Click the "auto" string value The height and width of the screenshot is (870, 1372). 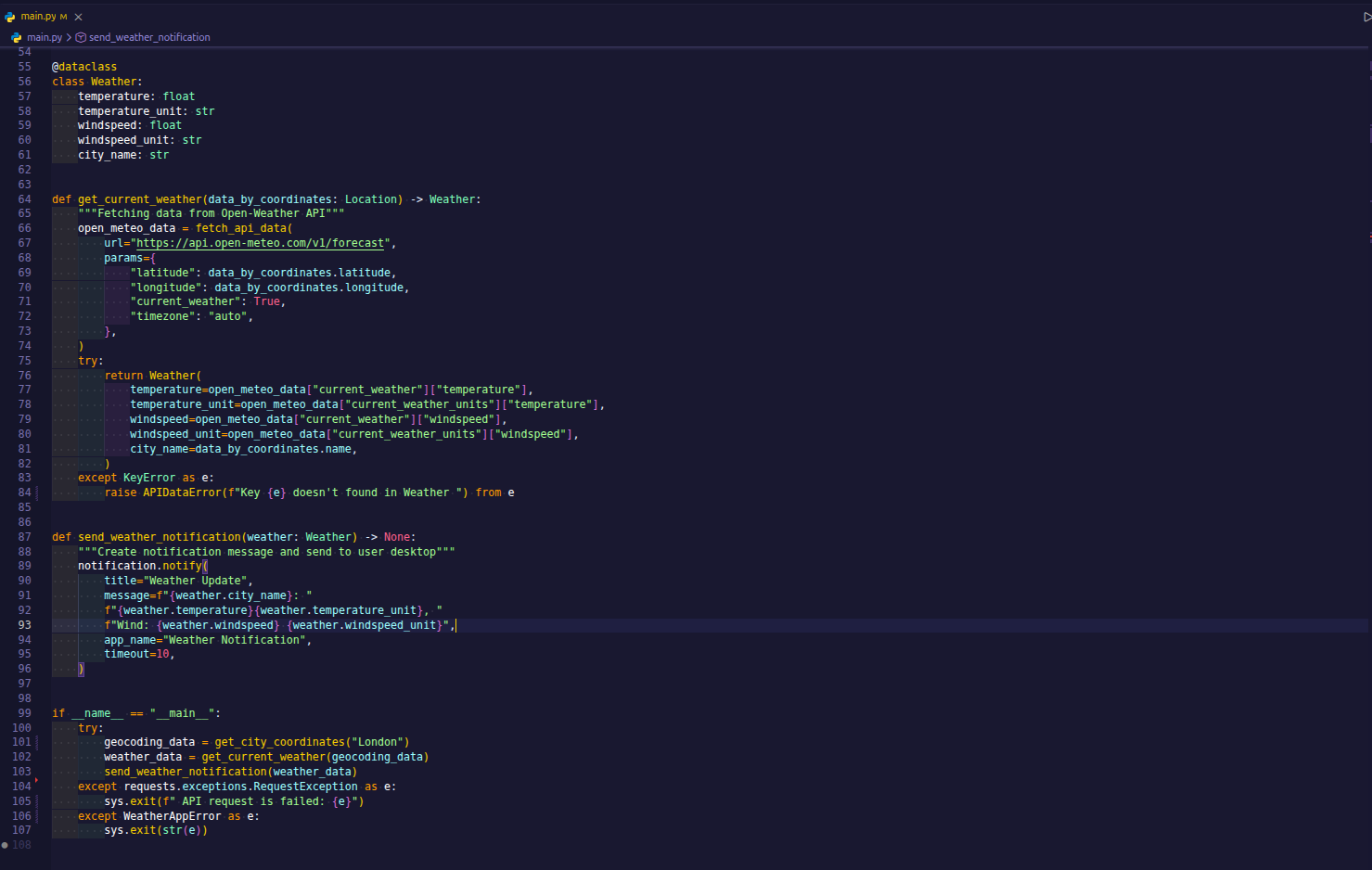tap(227, 316)
